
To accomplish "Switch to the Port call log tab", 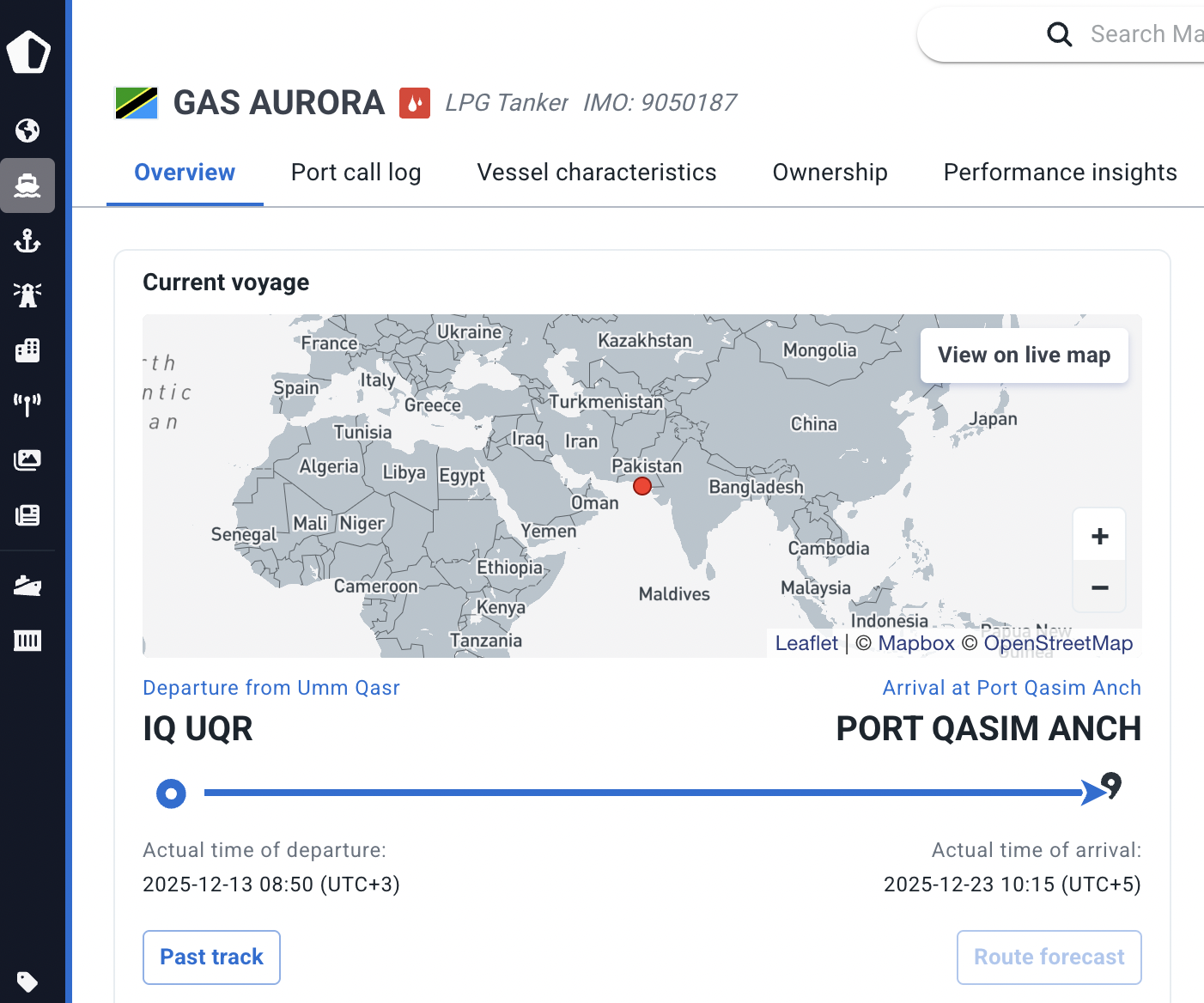I will click(356, 173).
